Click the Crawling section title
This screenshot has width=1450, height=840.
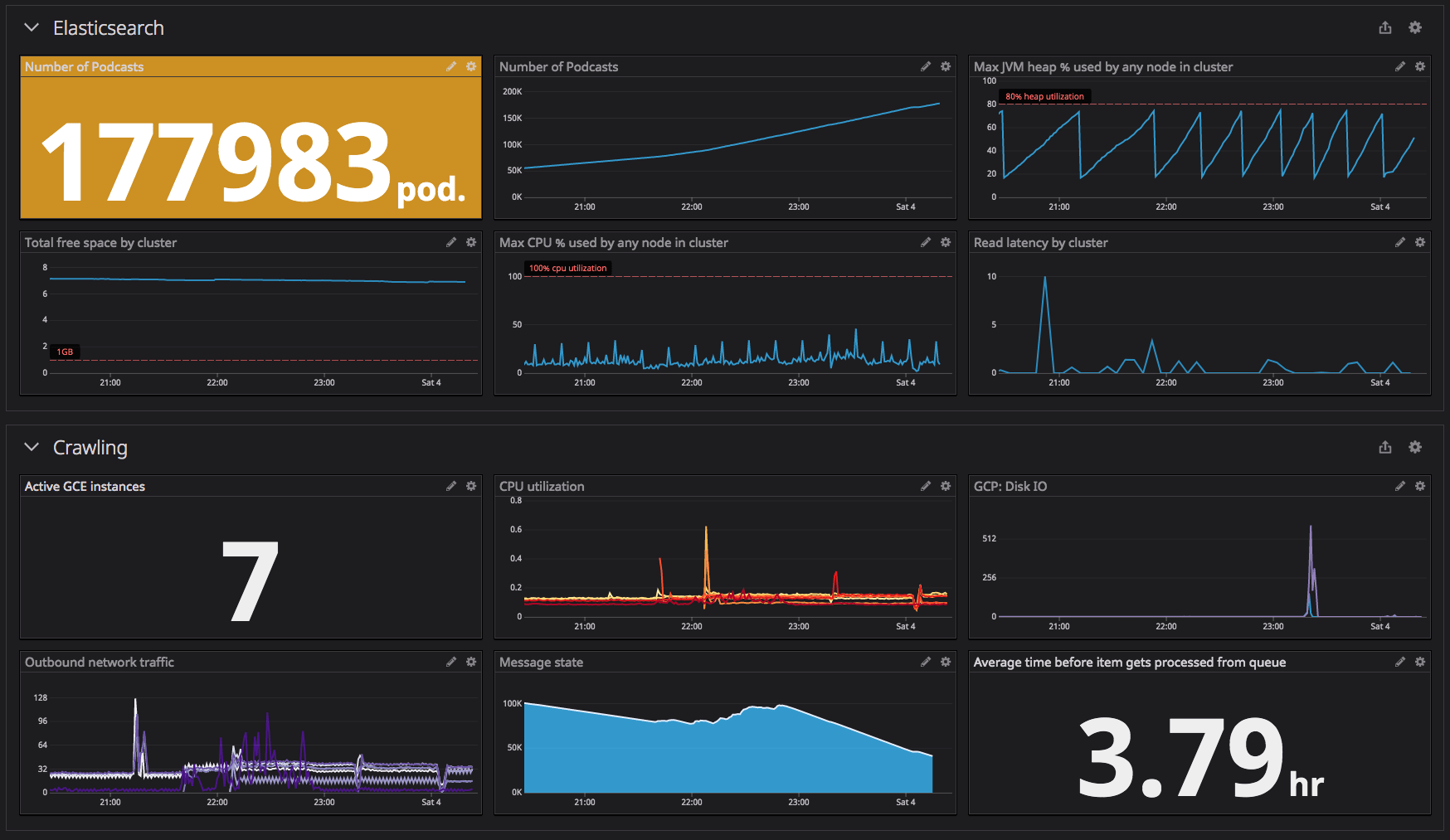[x=90, y=448]
